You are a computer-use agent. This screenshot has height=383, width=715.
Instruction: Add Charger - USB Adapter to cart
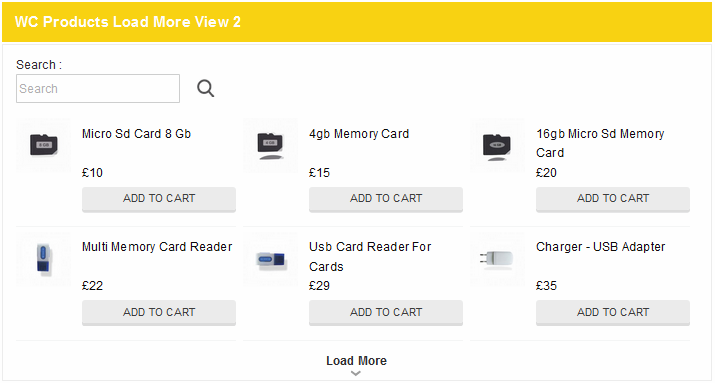point(613,313)
